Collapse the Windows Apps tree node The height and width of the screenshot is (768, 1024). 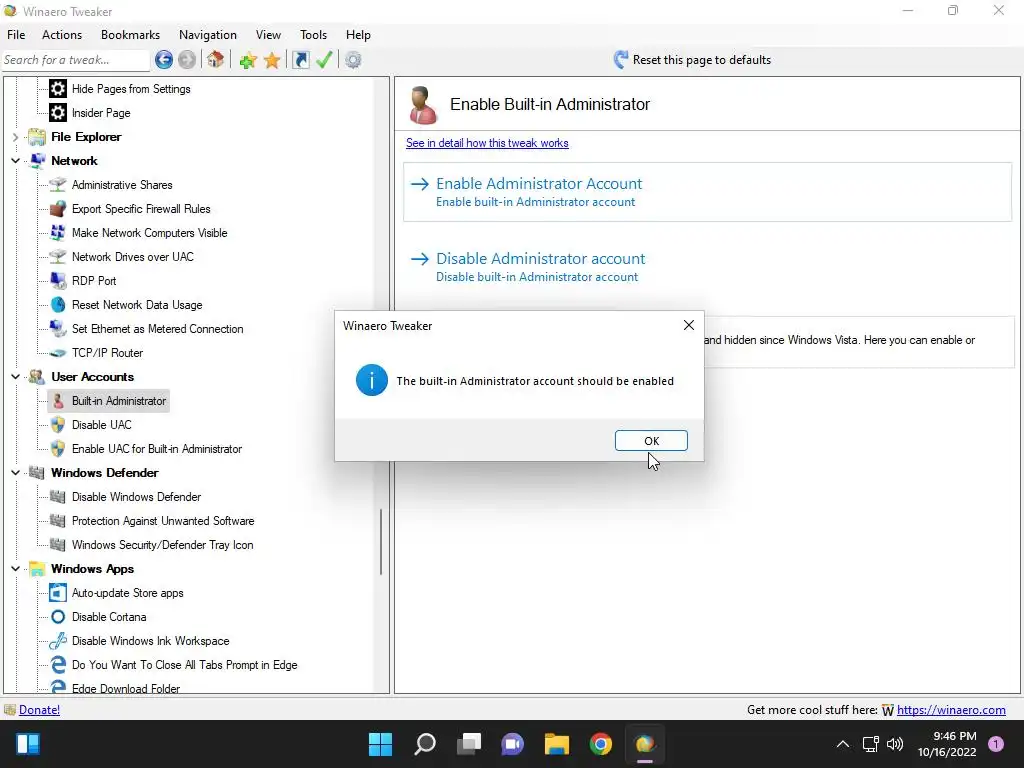(x=16, y=569)
